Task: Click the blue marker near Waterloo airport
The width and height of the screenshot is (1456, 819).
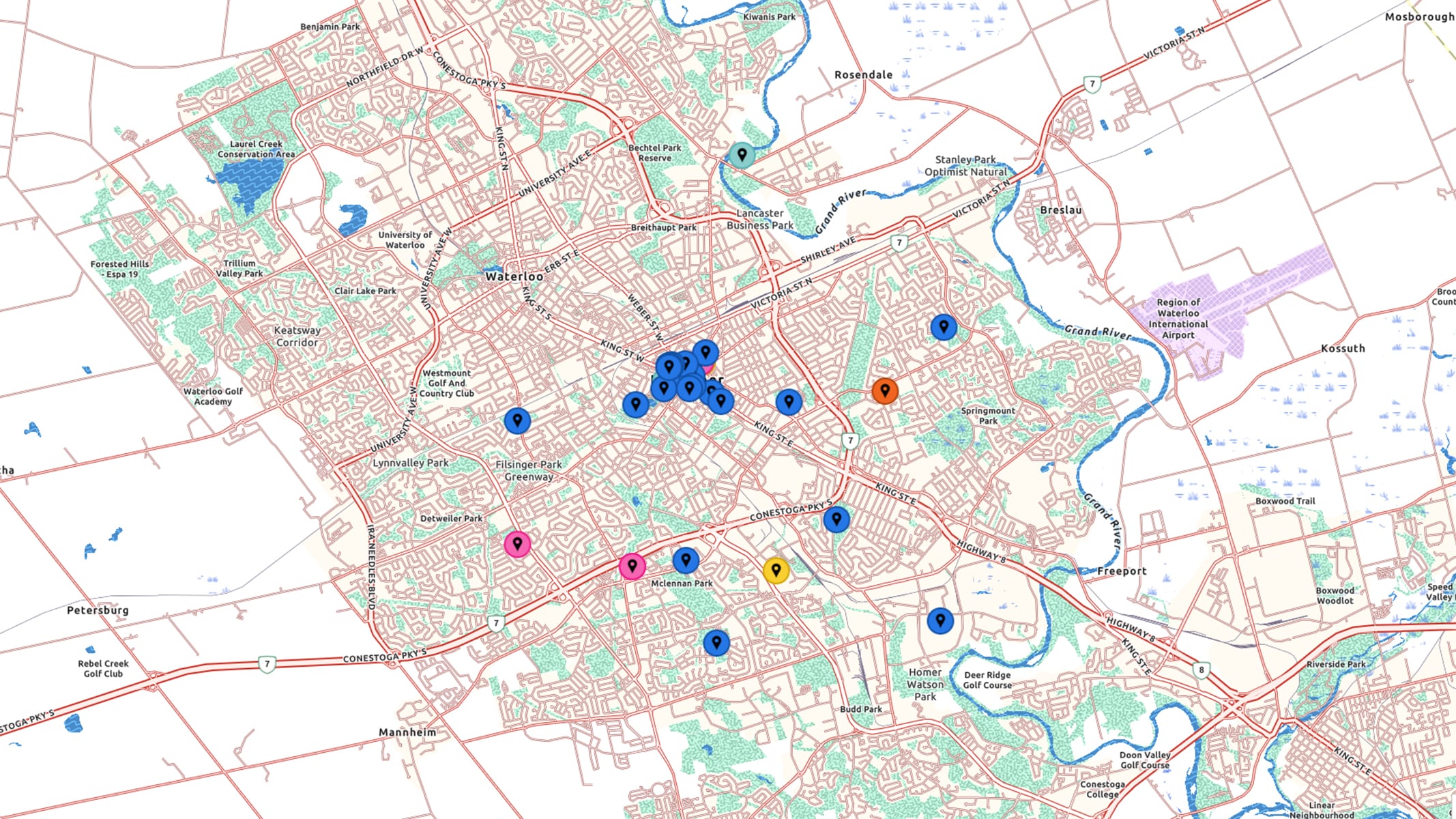Action: pos(944,328)
